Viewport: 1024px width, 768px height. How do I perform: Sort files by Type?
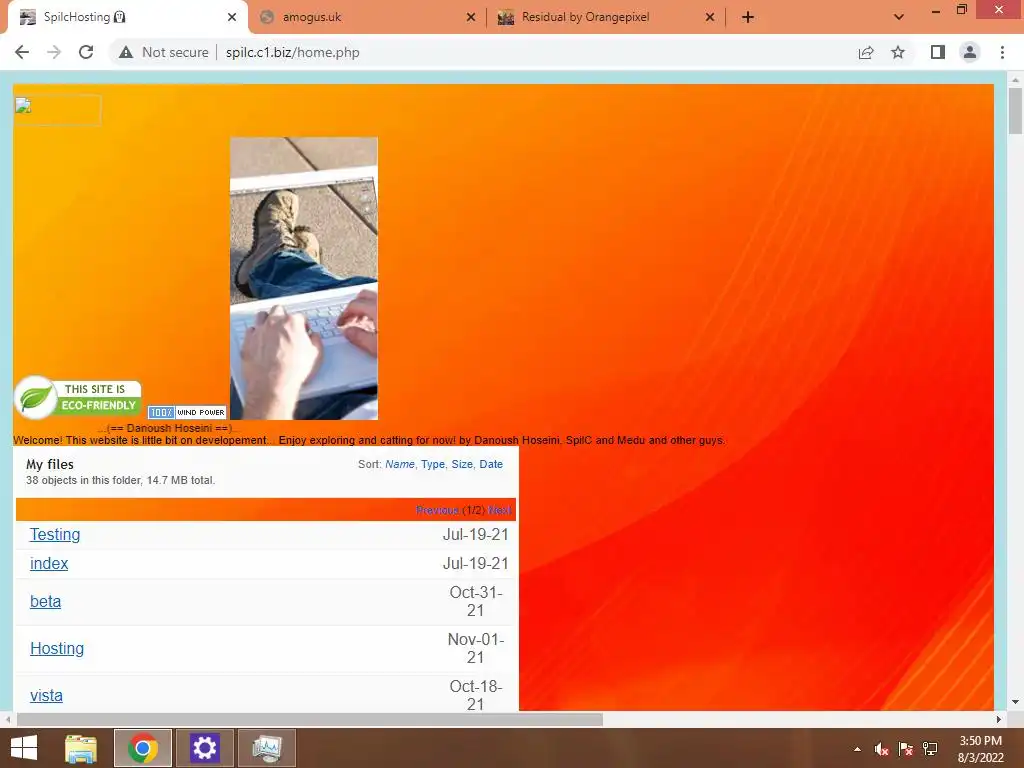432,464
